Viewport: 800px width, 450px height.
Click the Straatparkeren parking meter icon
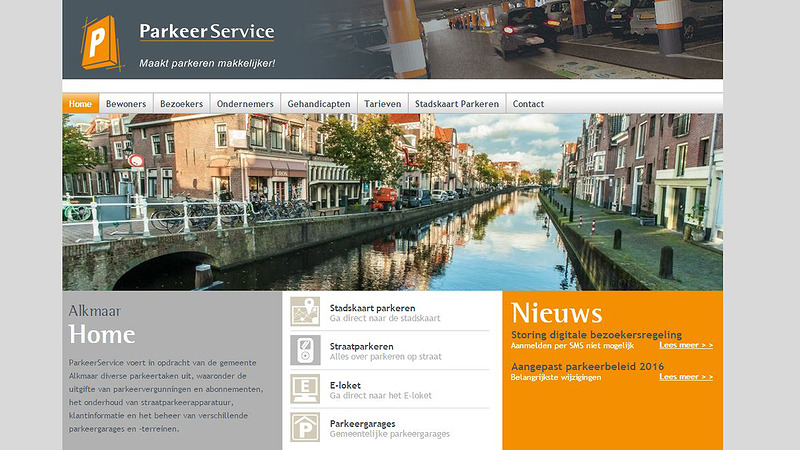click(305, 351)
